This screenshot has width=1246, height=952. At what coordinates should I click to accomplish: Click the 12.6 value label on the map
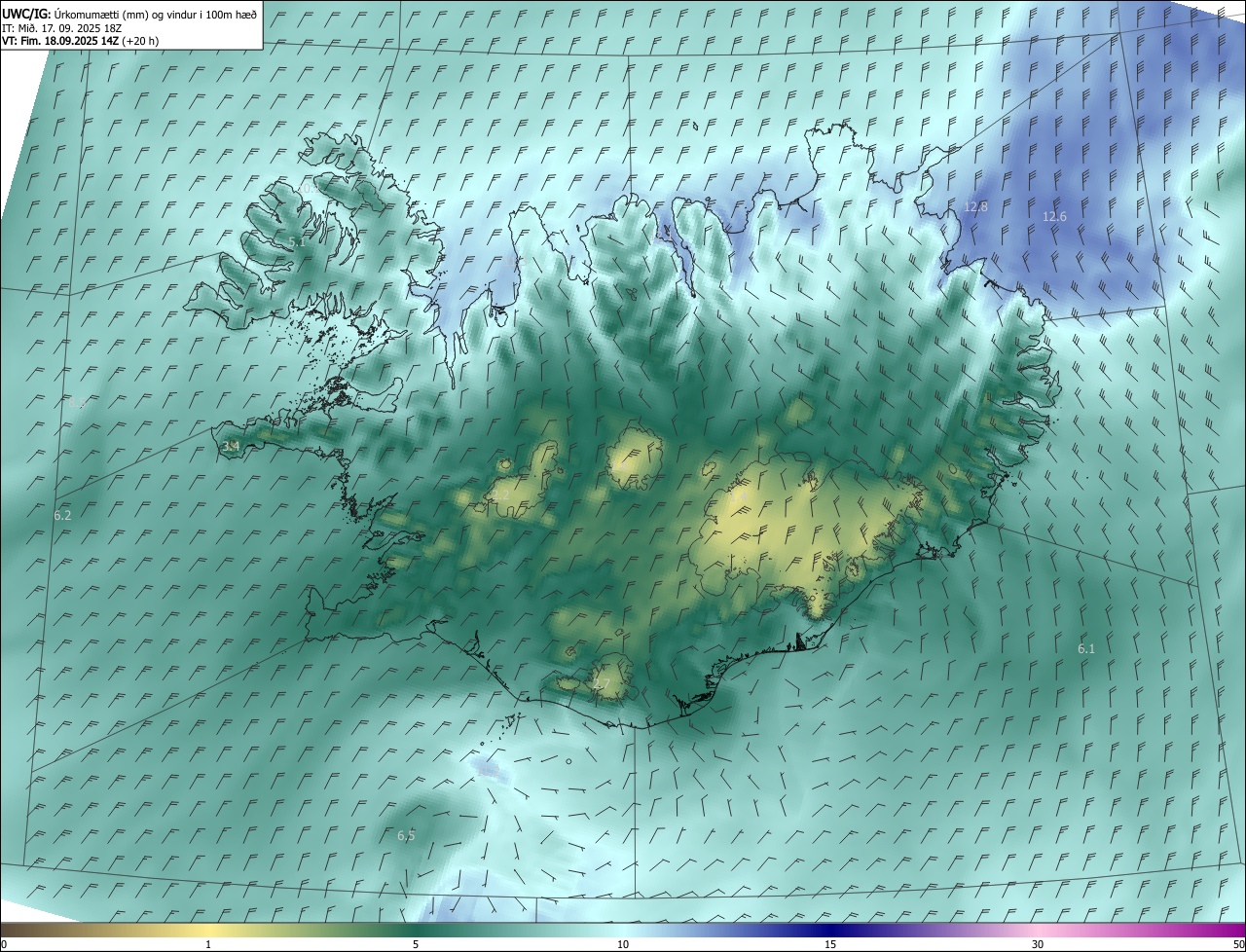click(1054, 217)
